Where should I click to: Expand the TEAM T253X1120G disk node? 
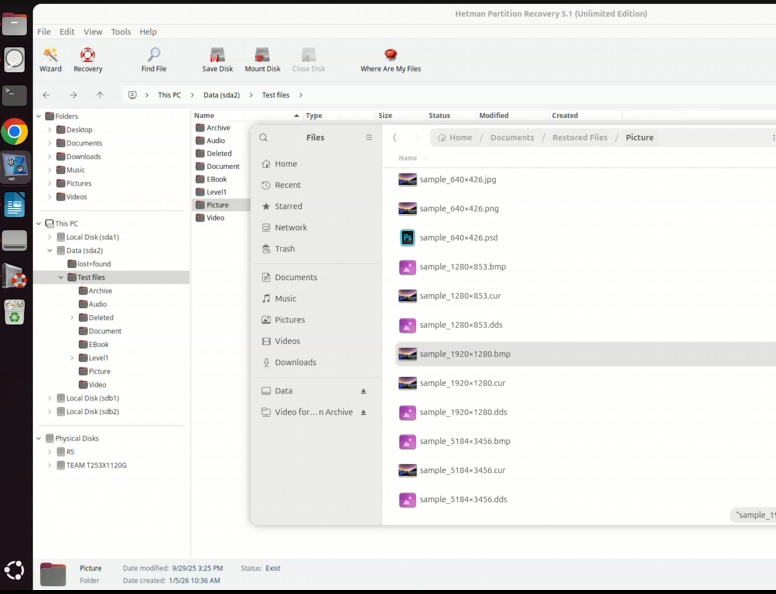pyautogui.click(x=49, y=465)
